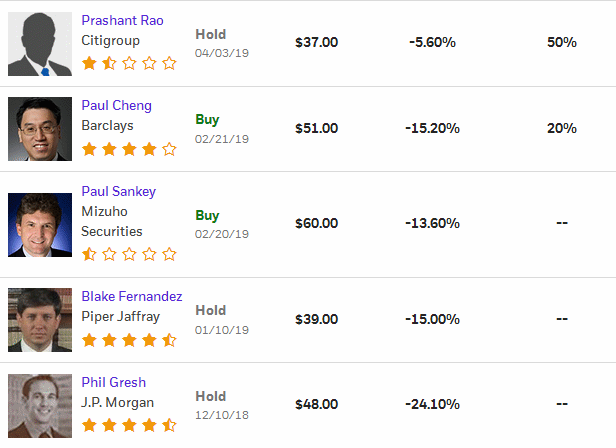Click the $60.00 price target
Image resolution: width=616 pixels, height=448 pixels.
[317, 223]
